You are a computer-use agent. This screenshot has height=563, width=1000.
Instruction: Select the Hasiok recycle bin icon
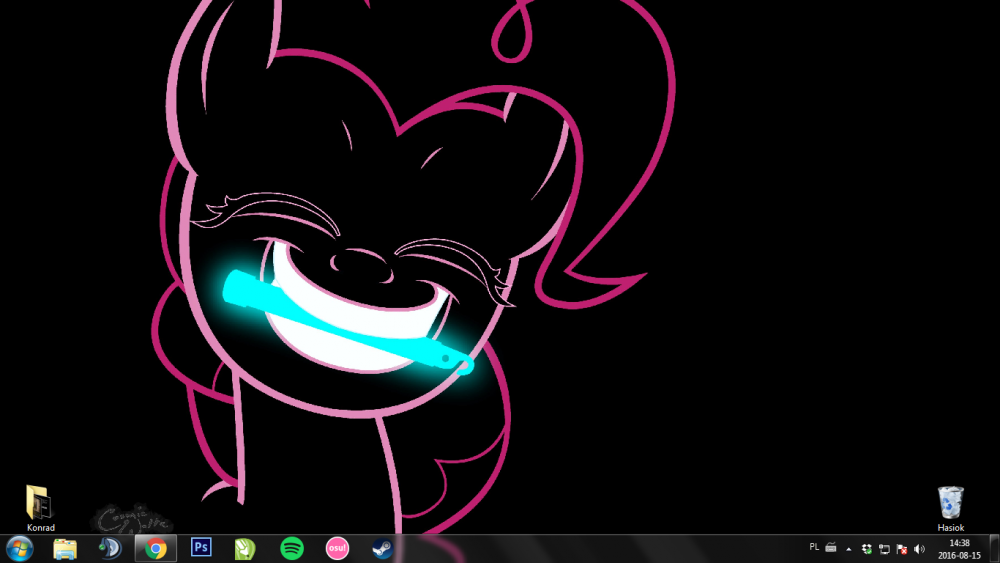tap(950, 505)
